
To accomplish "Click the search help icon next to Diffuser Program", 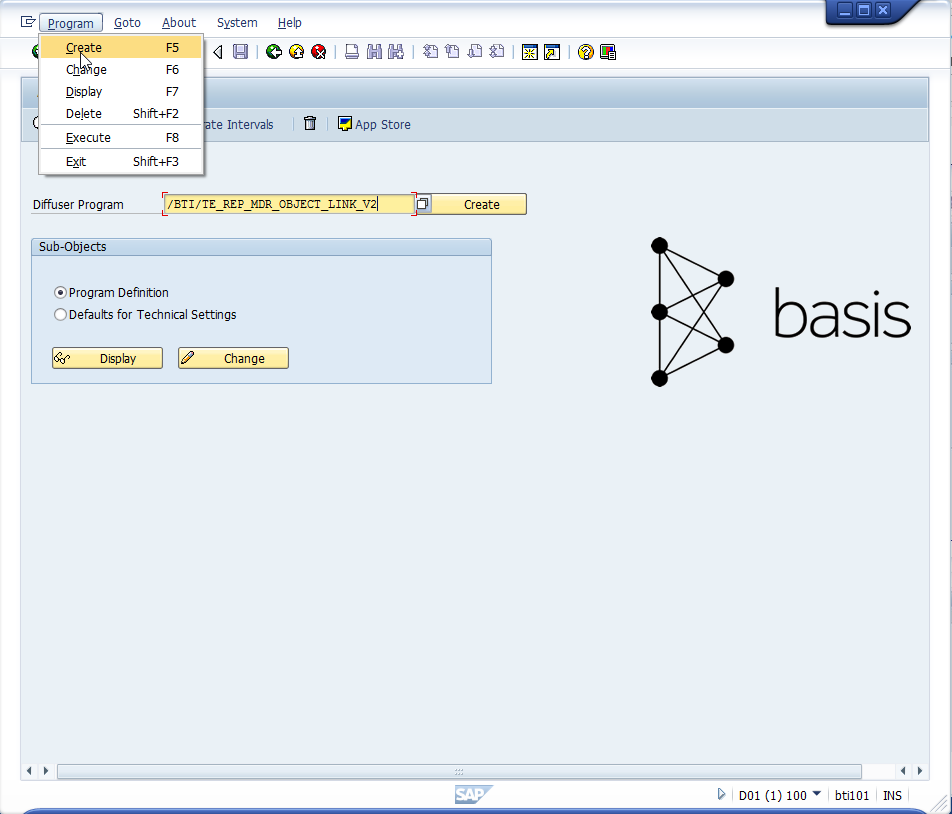I will (x=423, y=204).
